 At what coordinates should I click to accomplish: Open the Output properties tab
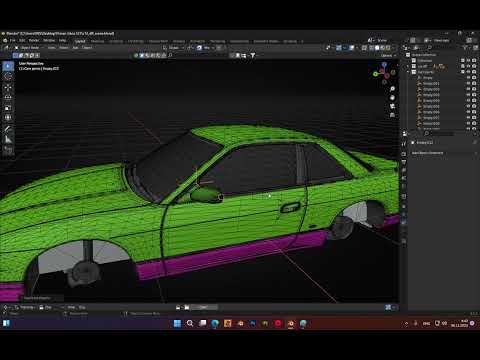(x=404, y=162)
